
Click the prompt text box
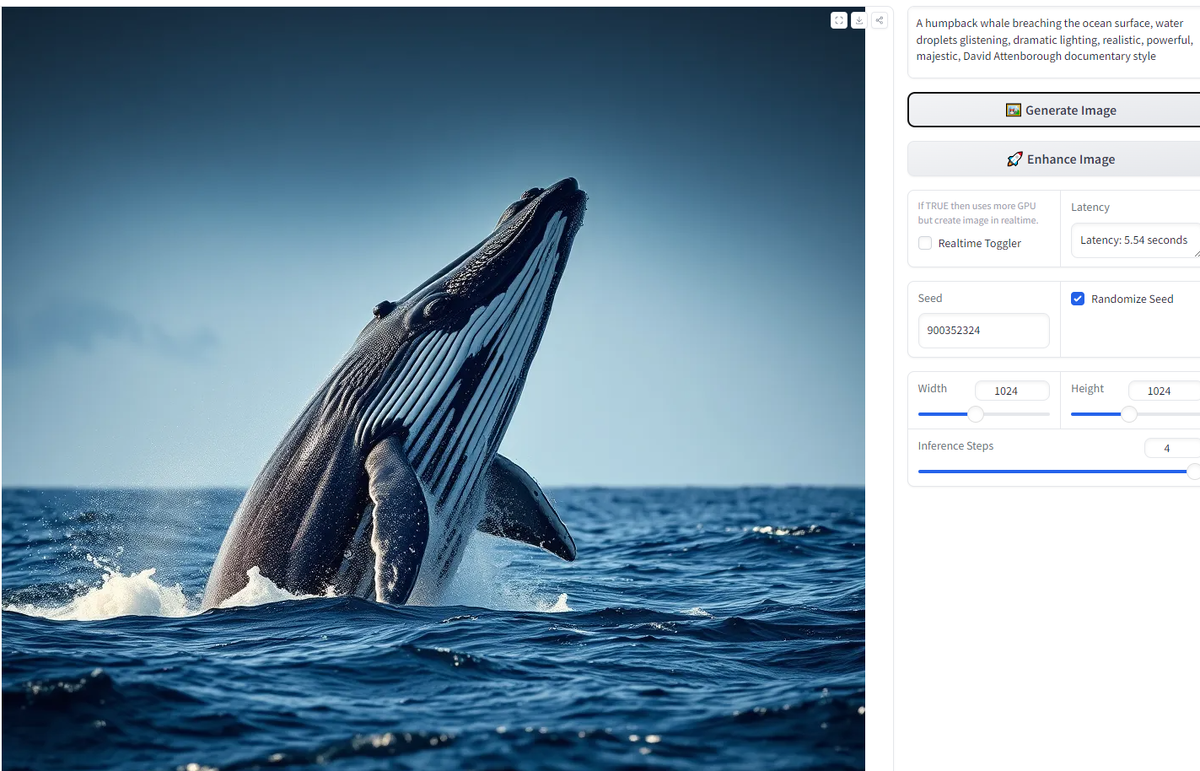pyautogui.click(x=1054, y=41)
